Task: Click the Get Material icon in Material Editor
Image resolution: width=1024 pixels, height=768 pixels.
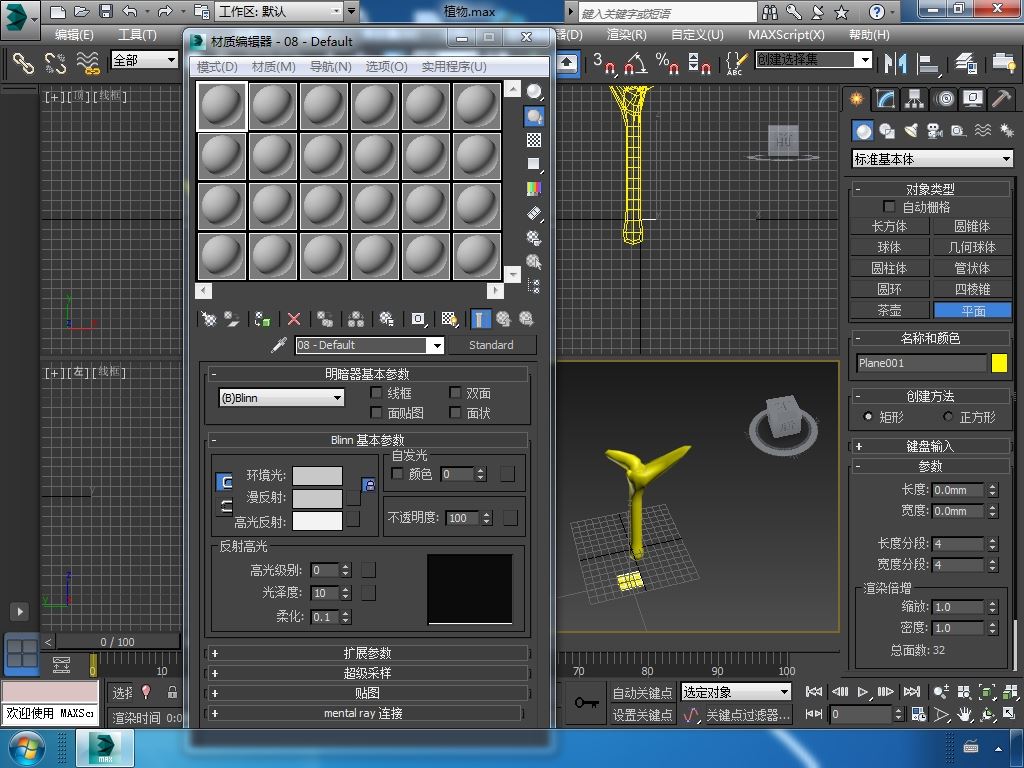Action: tap(209, 319)
